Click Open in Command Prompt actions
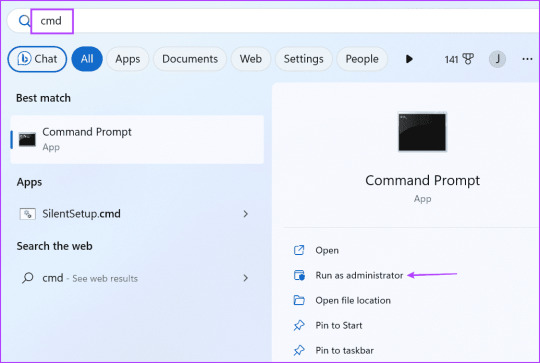This screenshot has height=363, width=540. click(x=327, y=250)
